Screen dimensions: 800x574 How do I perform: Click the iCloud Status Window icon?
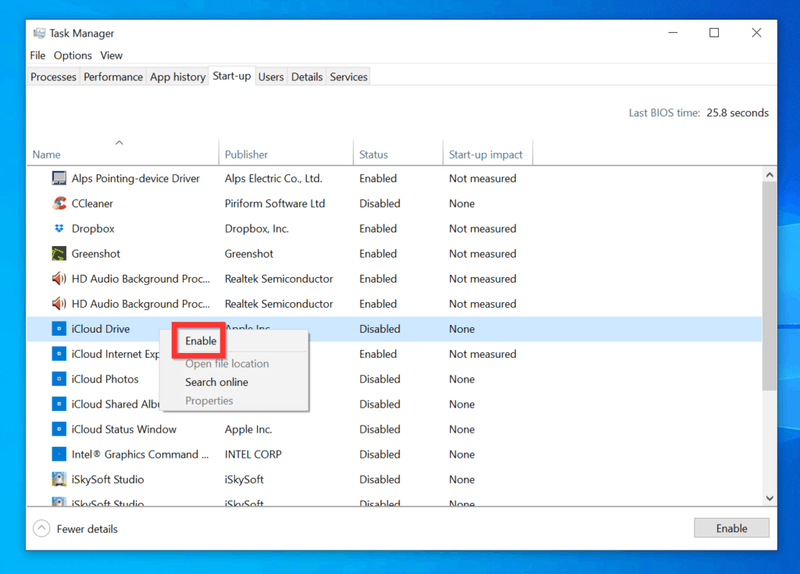coord(59,429)
